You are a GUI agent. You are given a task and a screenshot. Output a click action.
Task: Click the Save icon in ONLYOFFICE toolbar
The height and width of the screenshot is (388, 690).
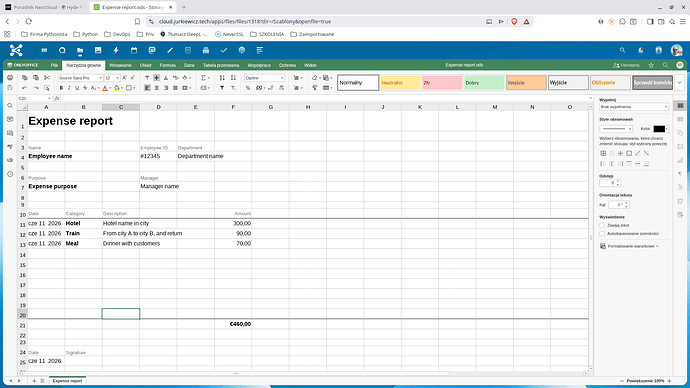[x=10, y=88]
